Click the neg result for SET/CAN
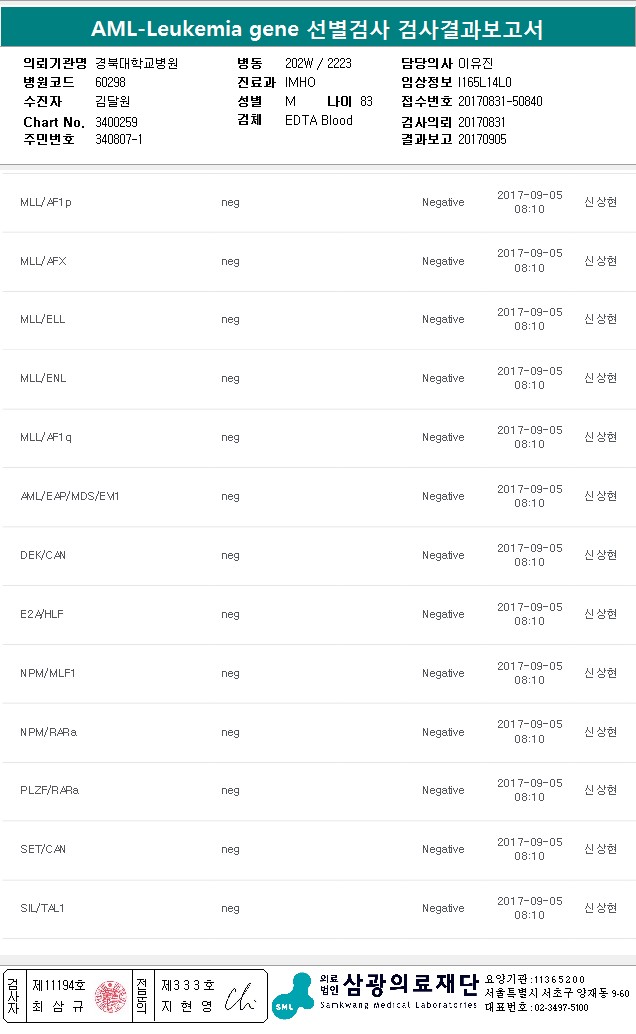636x1034 pixels. pos(230,849)
